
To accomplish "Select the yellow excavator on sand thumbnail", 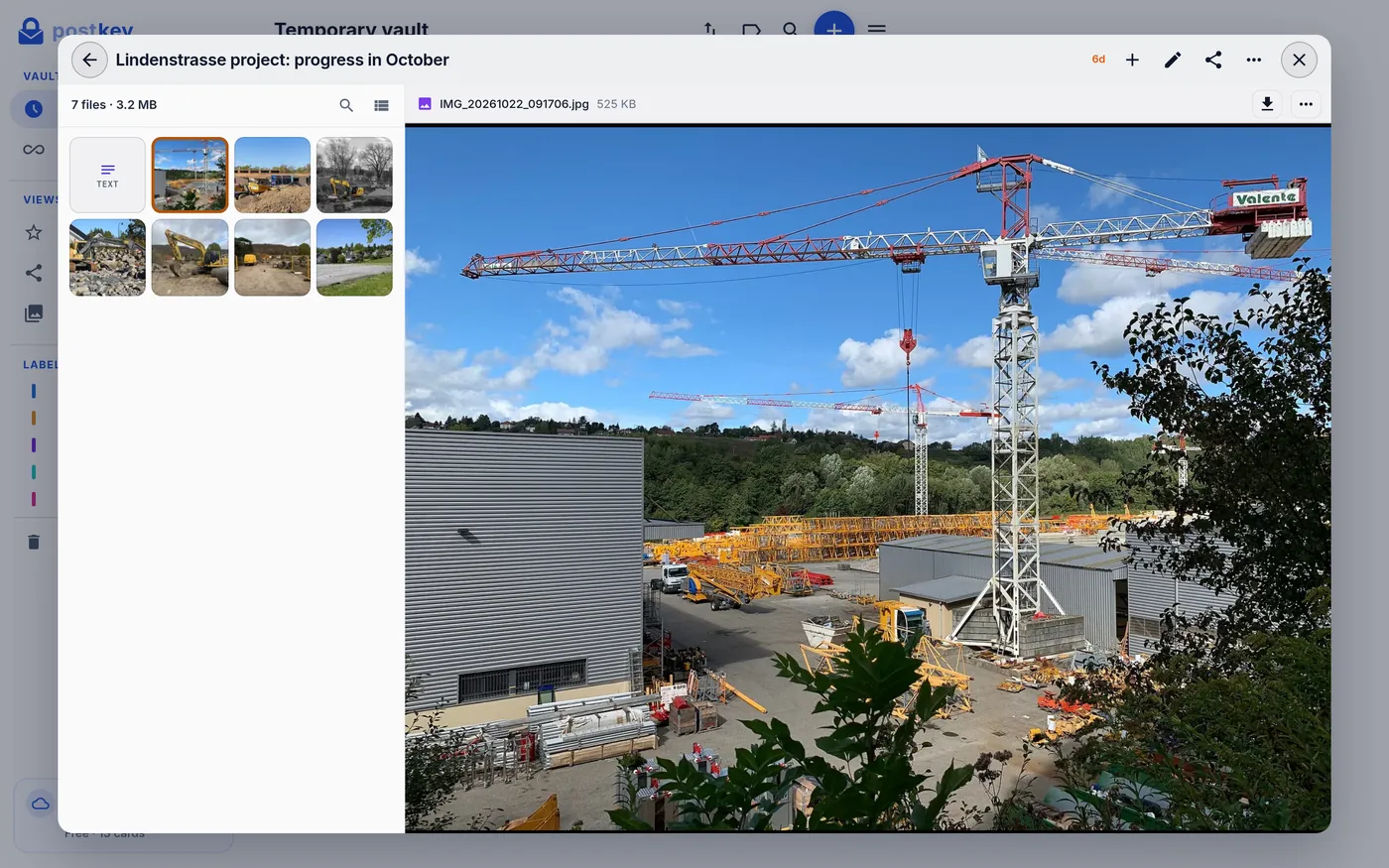I will (x=189, y=258).
